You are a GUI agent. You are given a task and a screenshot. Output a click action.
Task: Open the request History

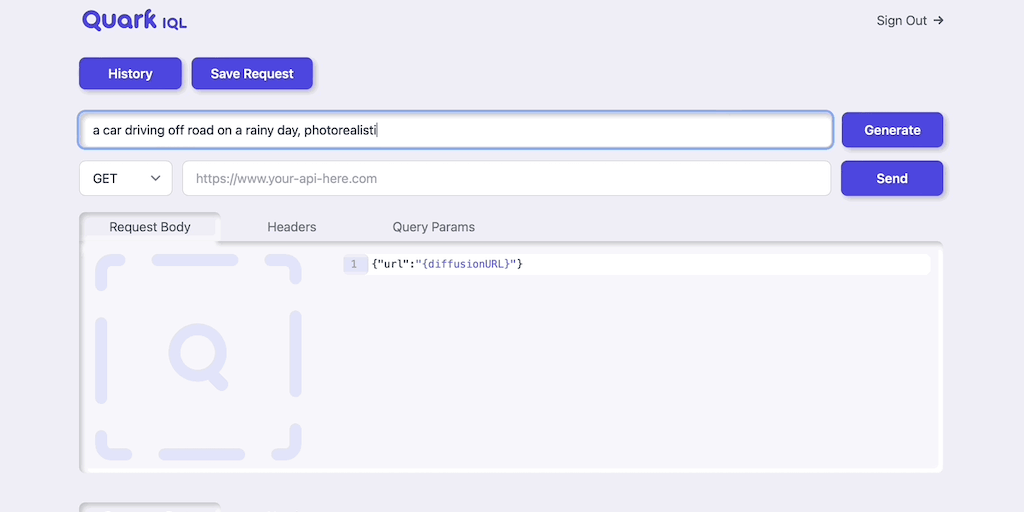click(130, 73)
